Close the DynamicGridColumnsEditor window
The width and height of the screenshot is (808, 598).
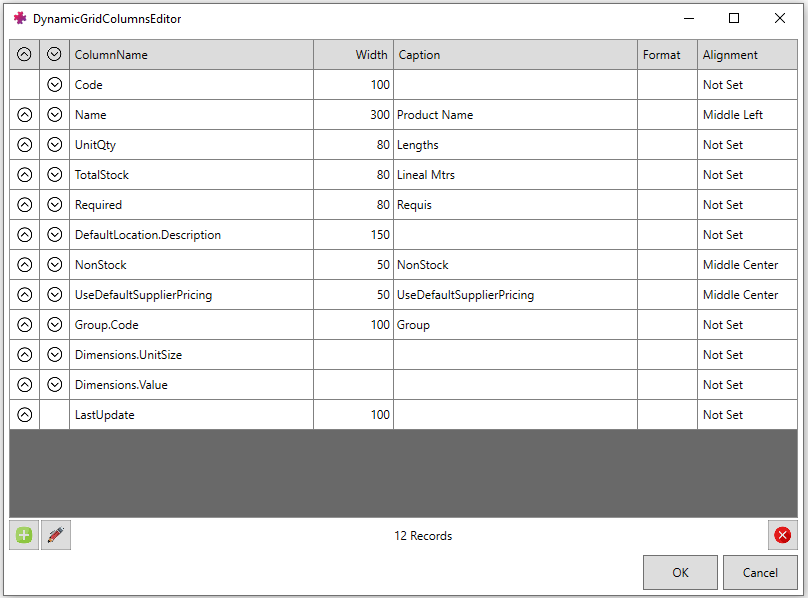(x=780, y=19)
